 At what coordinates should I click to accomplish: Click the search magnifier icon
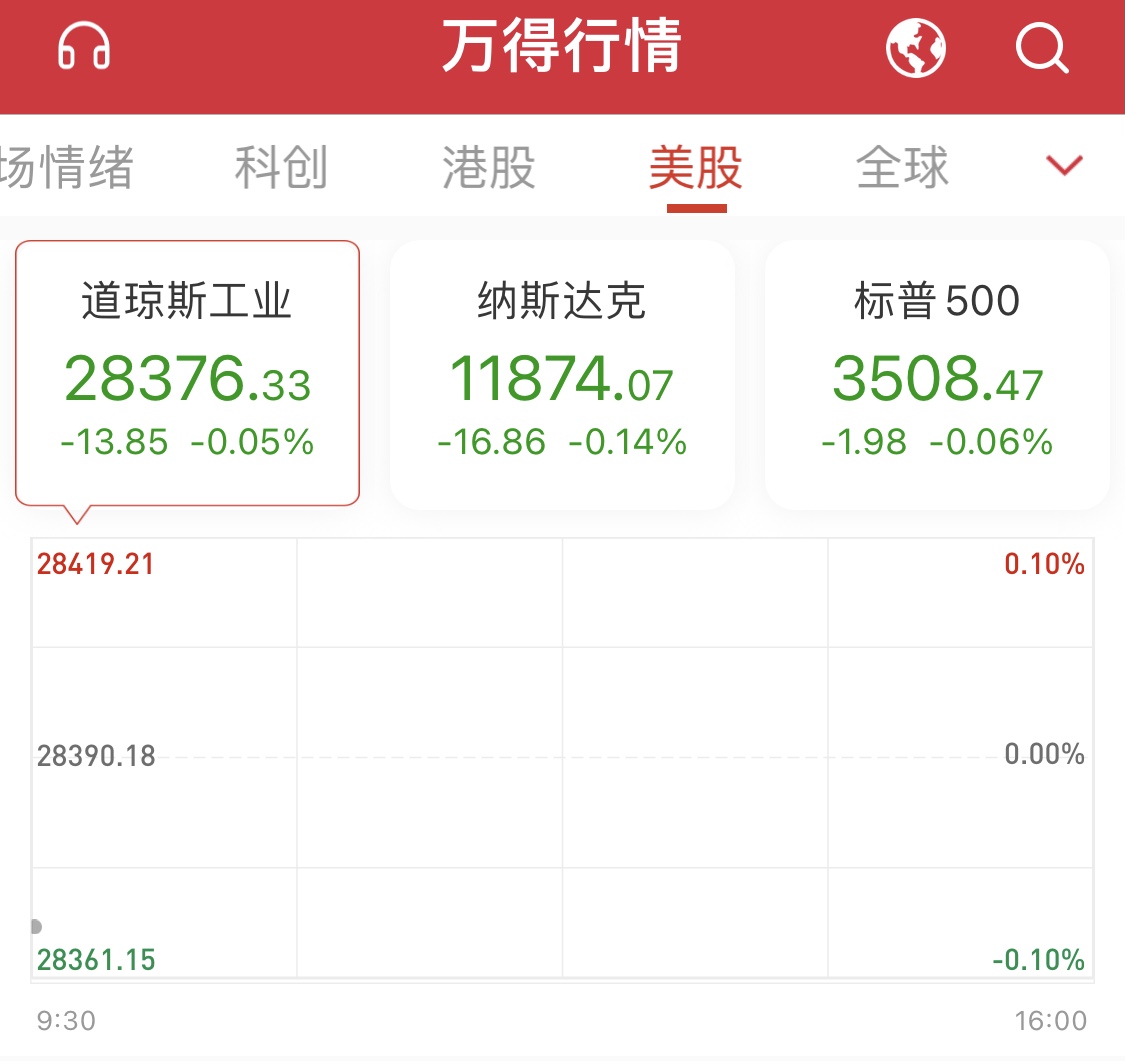(1043, 48)
